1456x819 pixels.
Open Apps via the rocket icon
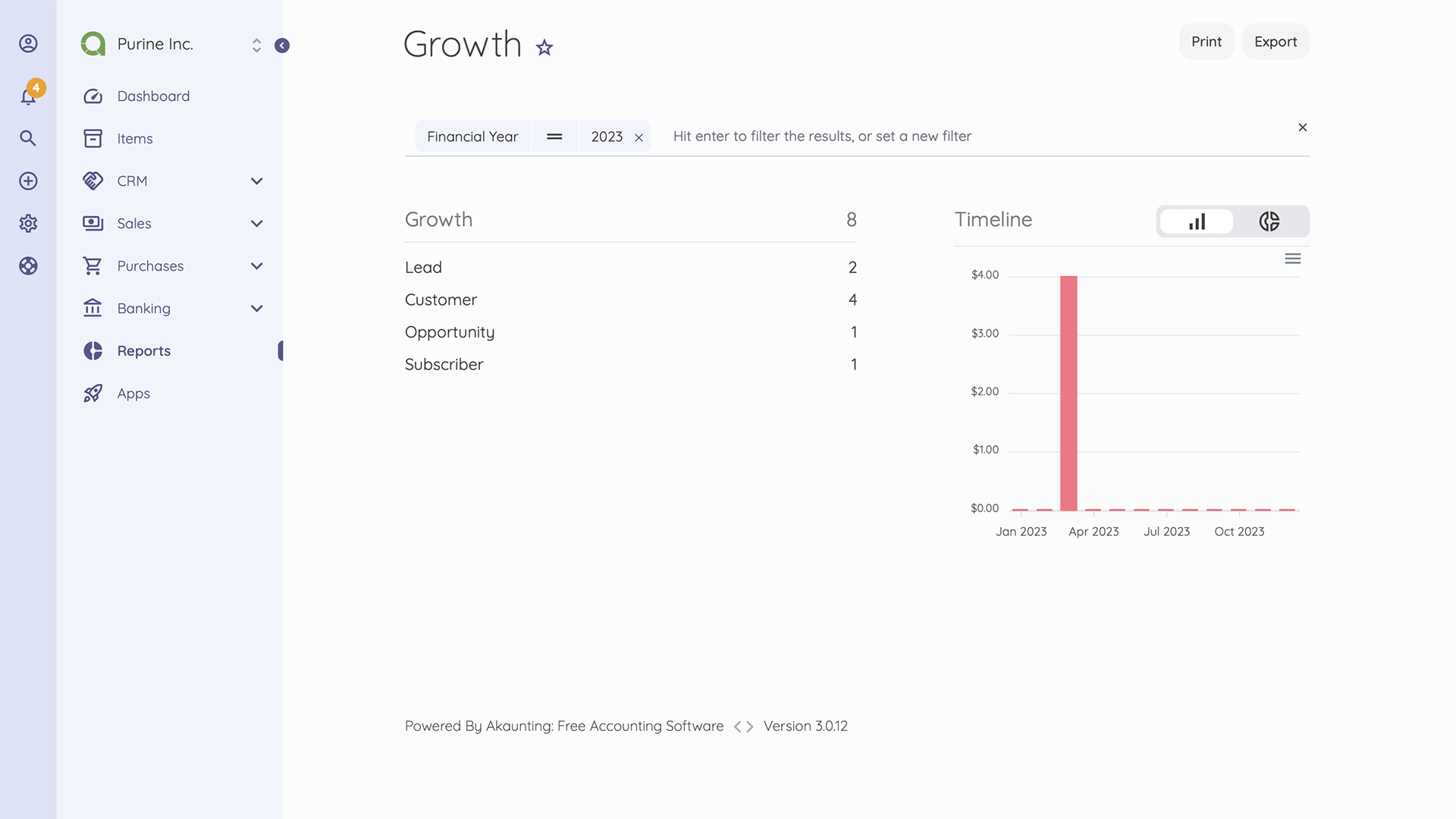point(93,393)
